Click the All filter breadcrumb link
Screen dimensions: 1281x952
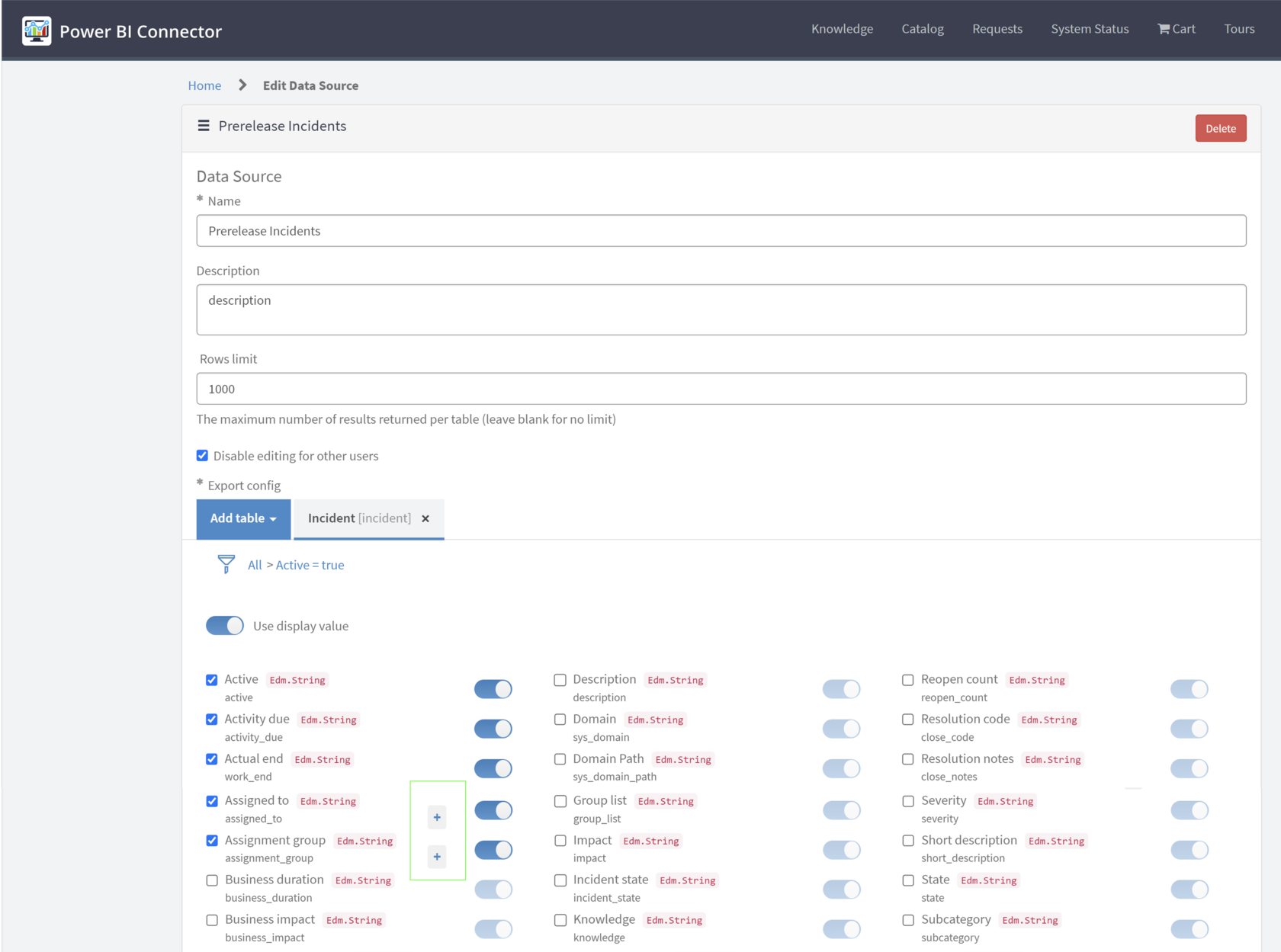255,565
